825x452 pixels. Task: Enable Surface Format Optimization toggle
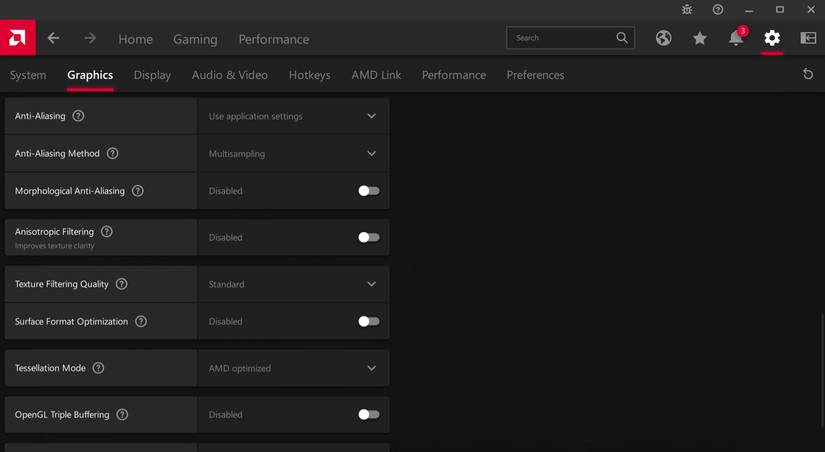(x=368, y=321)
